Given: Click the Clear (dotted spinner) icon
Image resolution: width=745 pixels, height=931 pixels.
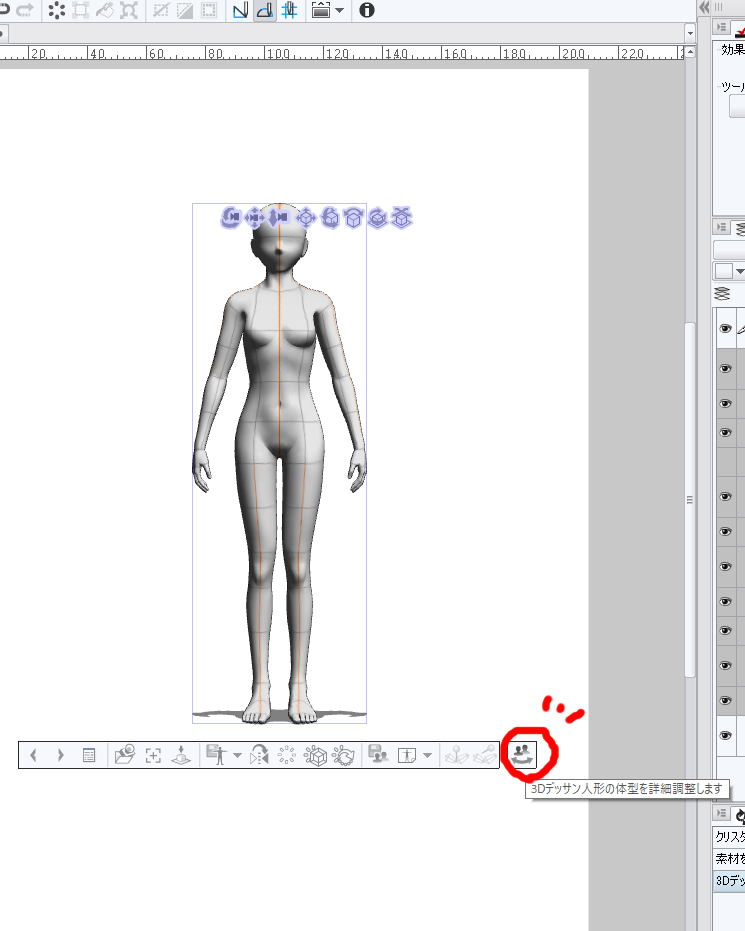Looking at the screenshot, I should 56,10.
